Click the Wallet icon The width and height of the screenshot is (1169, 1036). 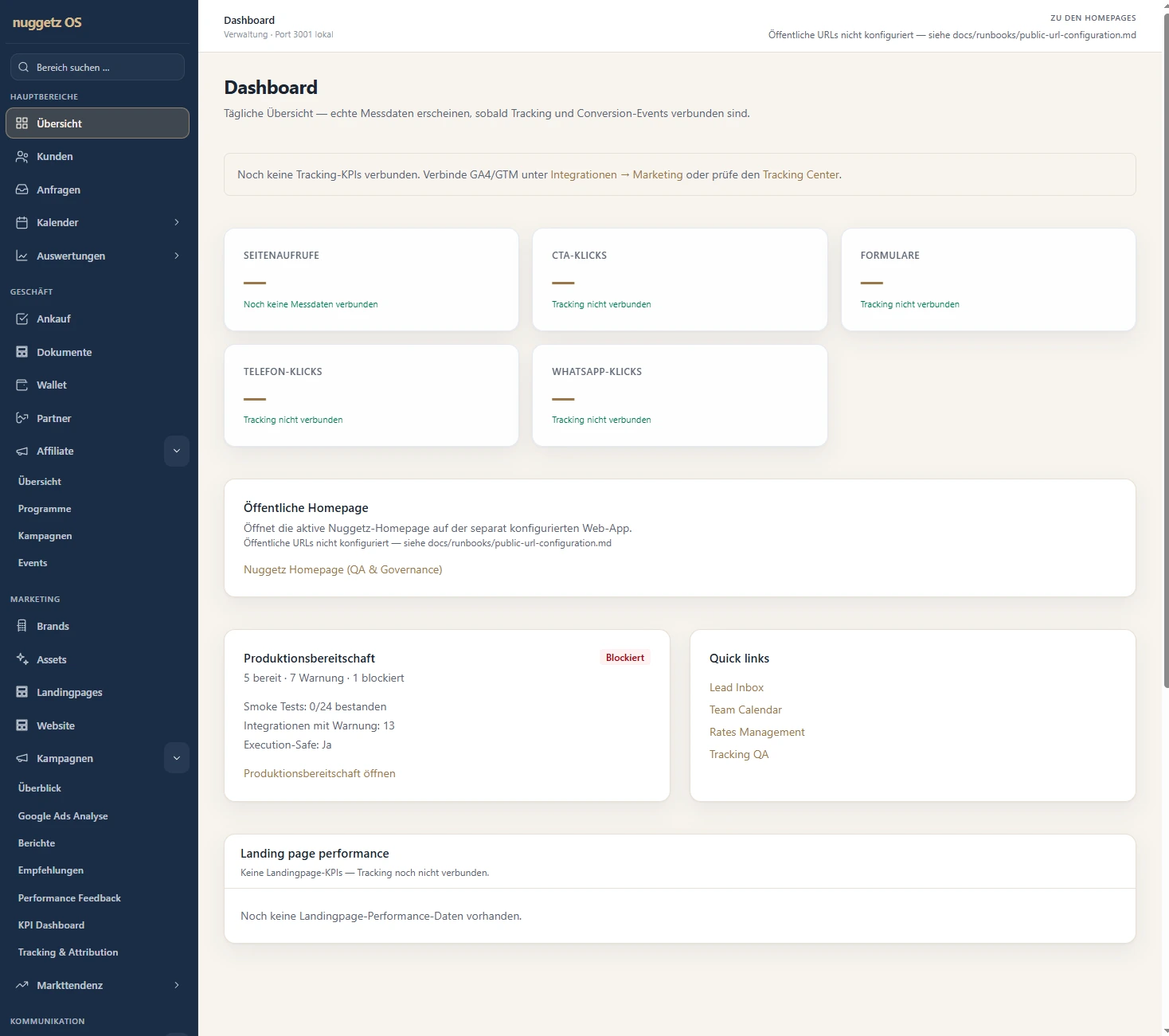pyautogui.click(x=22, y=385)
